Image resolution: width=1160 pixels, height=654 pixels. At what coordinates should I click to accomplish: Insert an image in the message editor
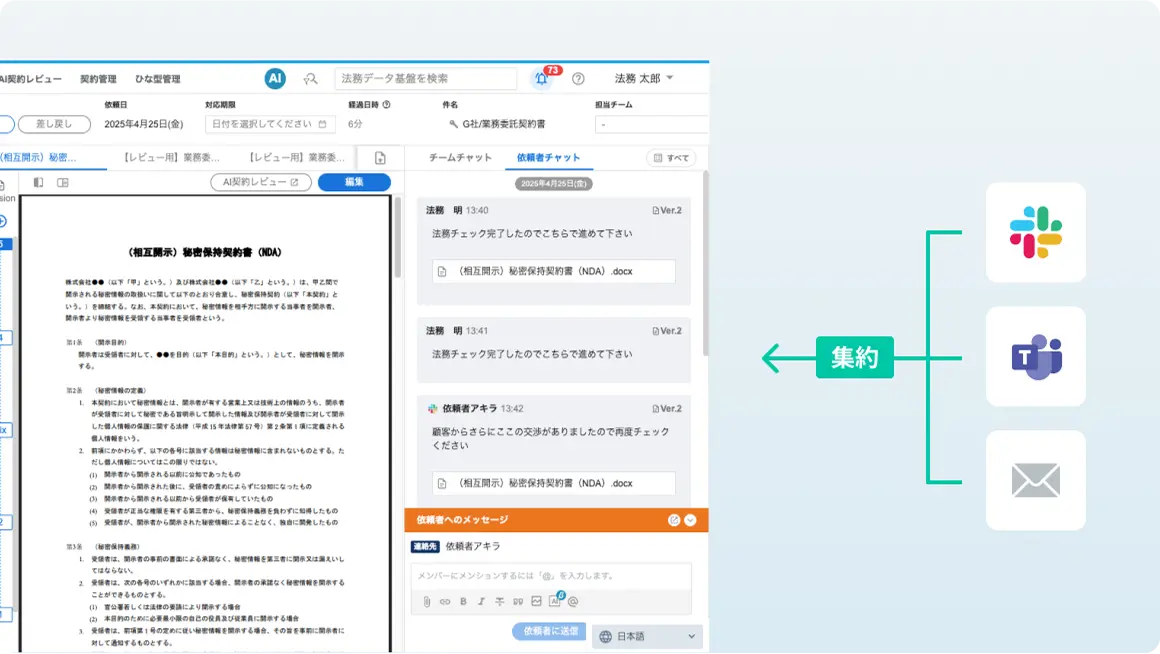click(536, 601)
